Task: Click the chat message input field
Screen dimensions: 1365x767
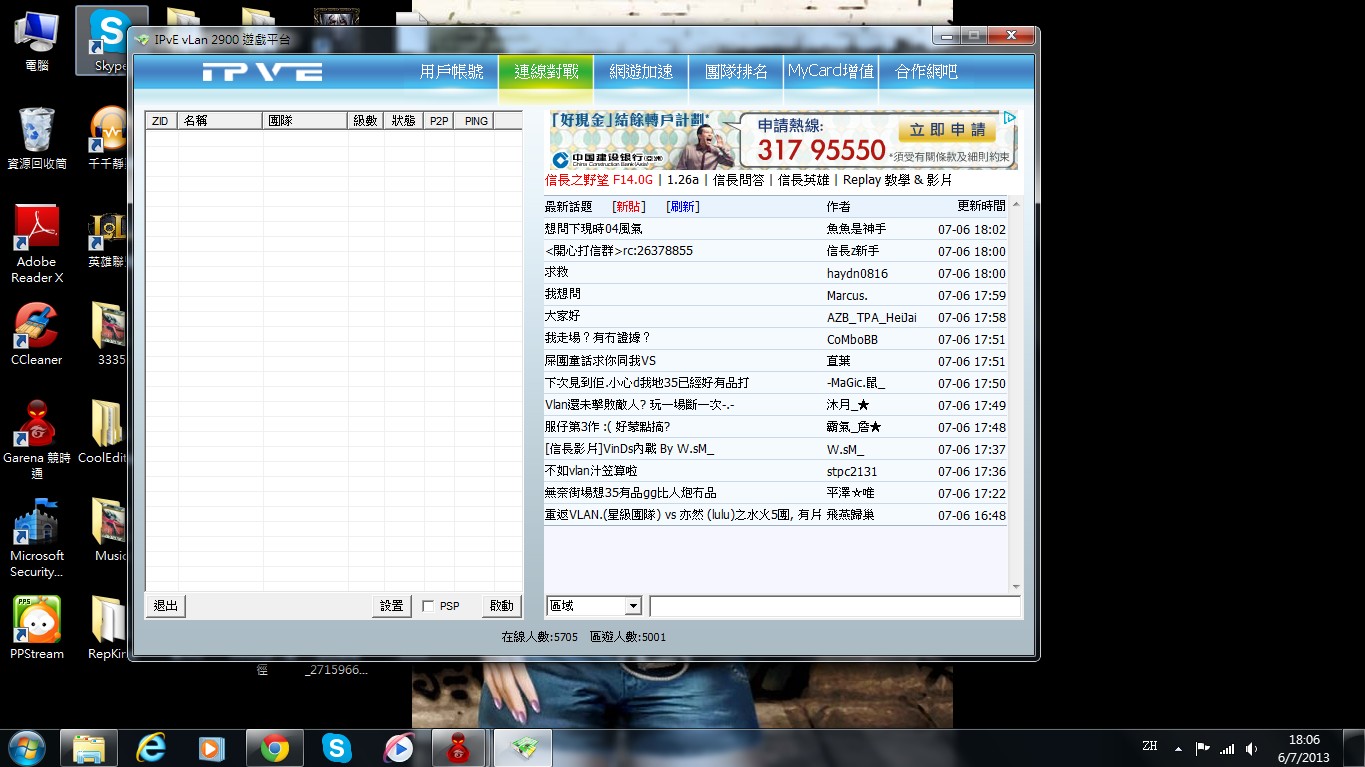Action: click(834, 606)
